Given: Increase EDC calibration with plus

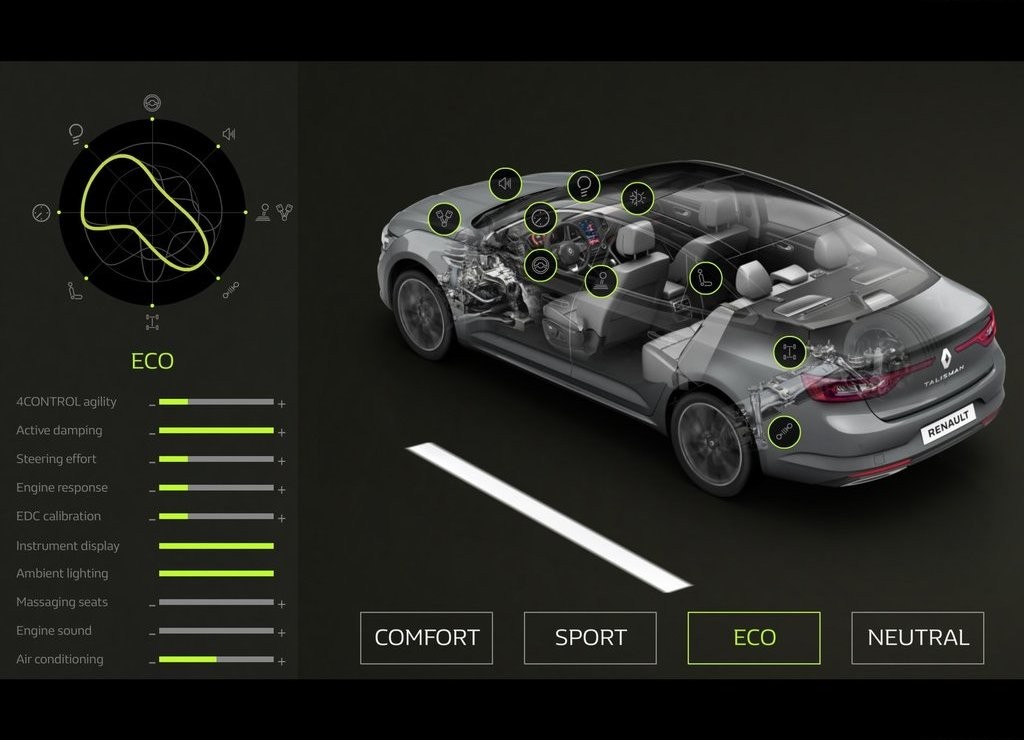Looking at the screenshot, I should coord(281,519).
